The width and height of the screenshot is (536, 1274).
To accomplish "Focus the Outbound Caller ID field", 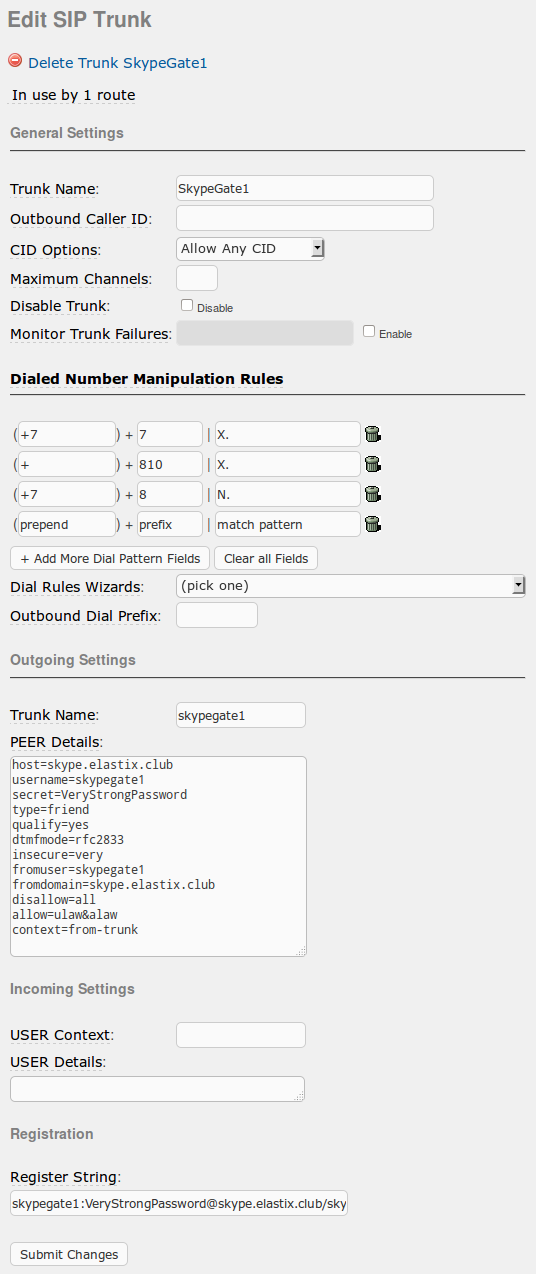I will (x=305, y=218).
